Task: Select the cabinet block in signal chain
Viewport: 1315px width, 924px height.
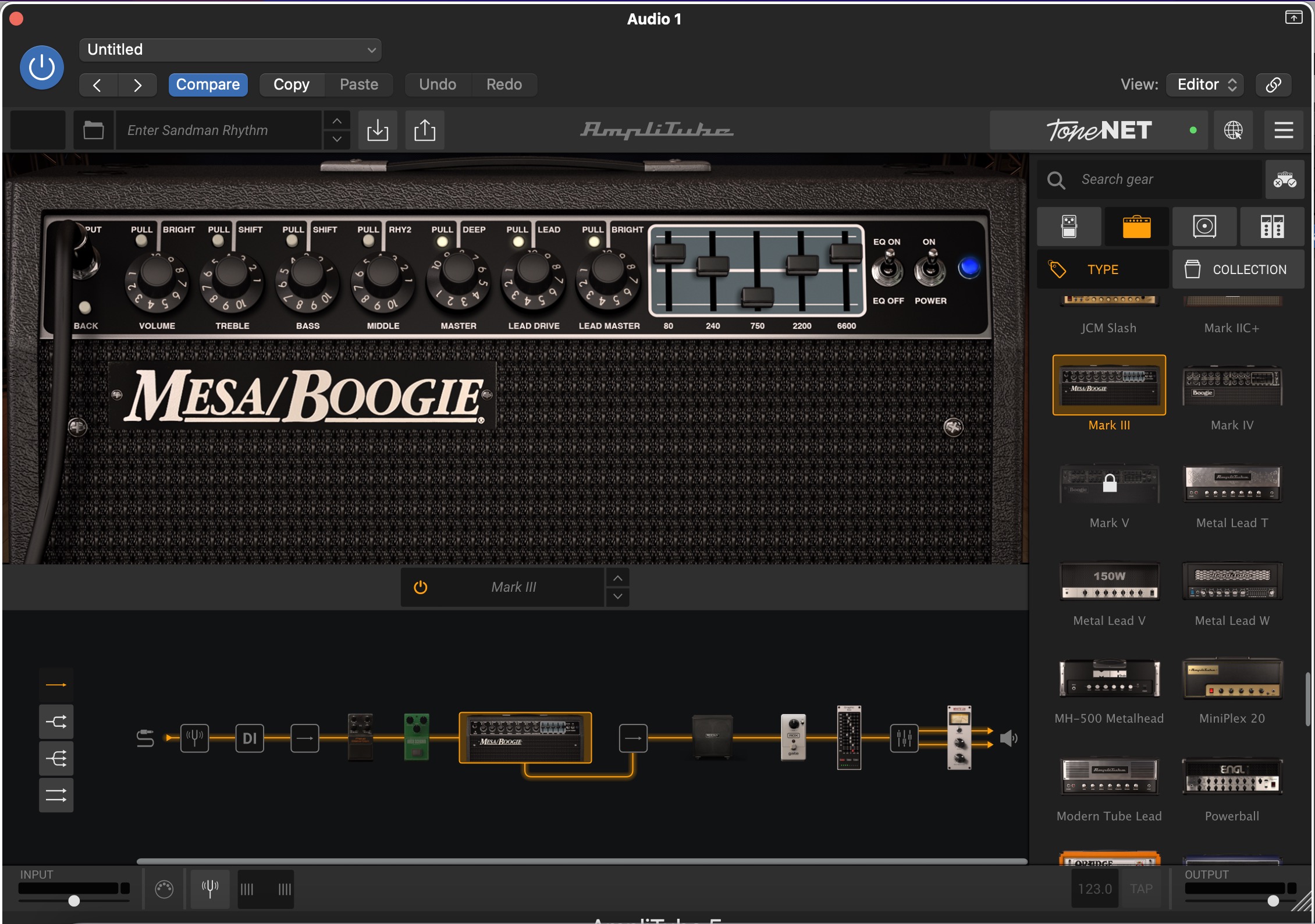Action: pos(712,738)
